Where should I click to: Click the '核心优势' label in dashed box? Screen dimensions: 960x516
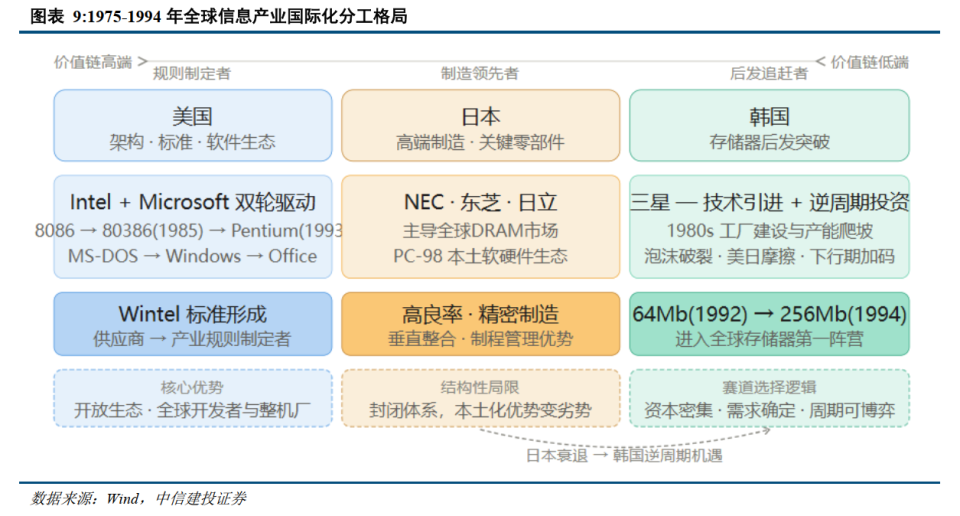tap(192, 387)
